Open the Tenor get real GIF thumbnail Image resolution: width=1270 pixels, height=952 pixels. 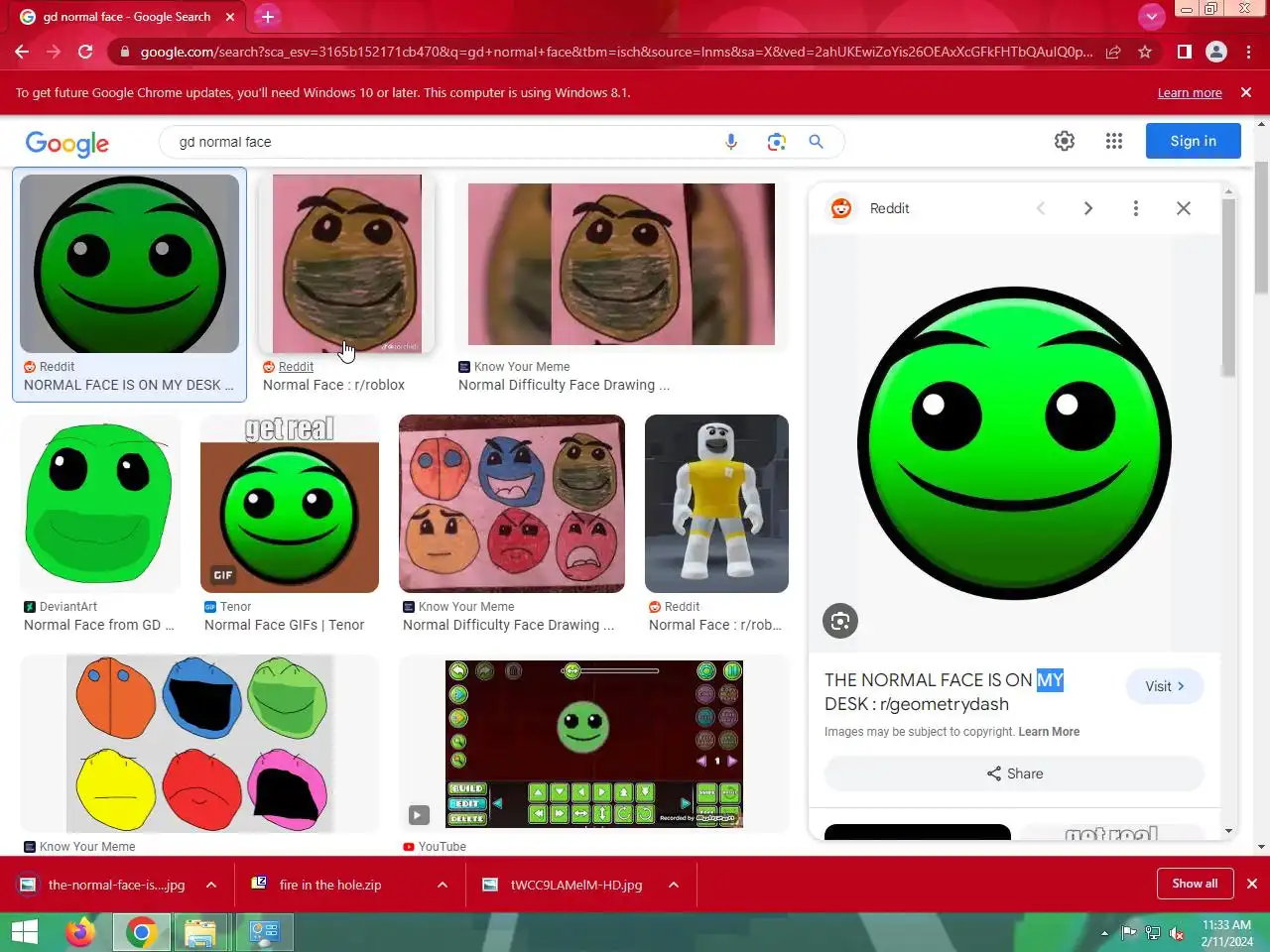(290, 504)
